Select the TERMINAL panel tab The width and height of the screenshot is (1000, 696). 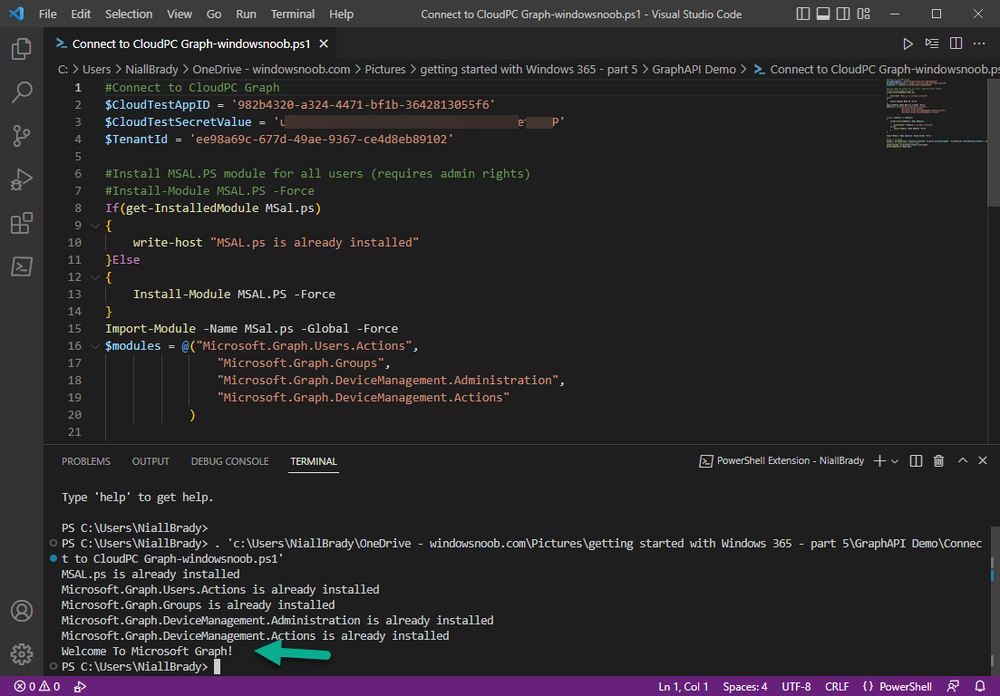pyautogui.click(x=314, y=461)
